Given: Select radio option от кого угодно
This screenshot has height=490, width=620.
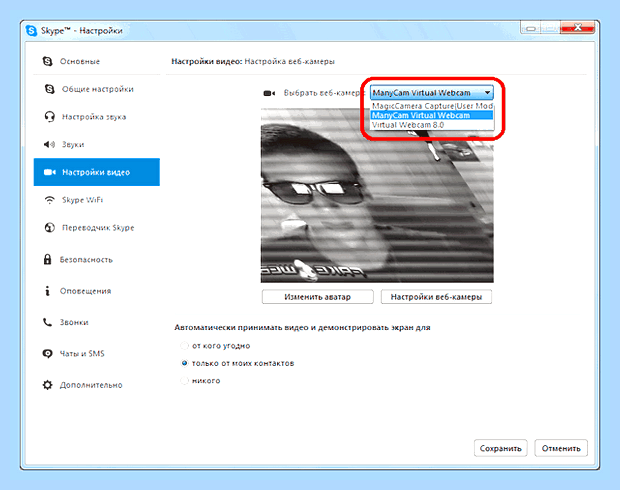Looking at the screenshot, I should [184, 346].
